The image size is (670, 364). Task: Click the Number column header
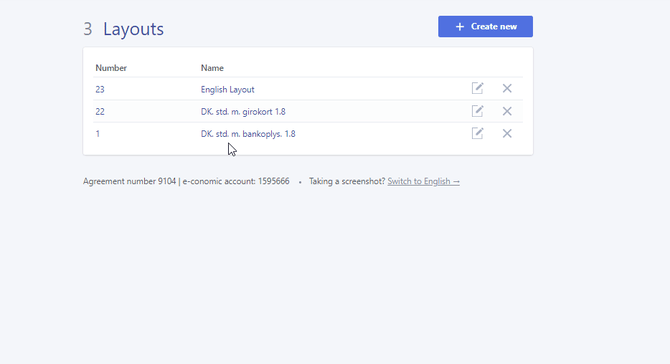pos(111,68)
